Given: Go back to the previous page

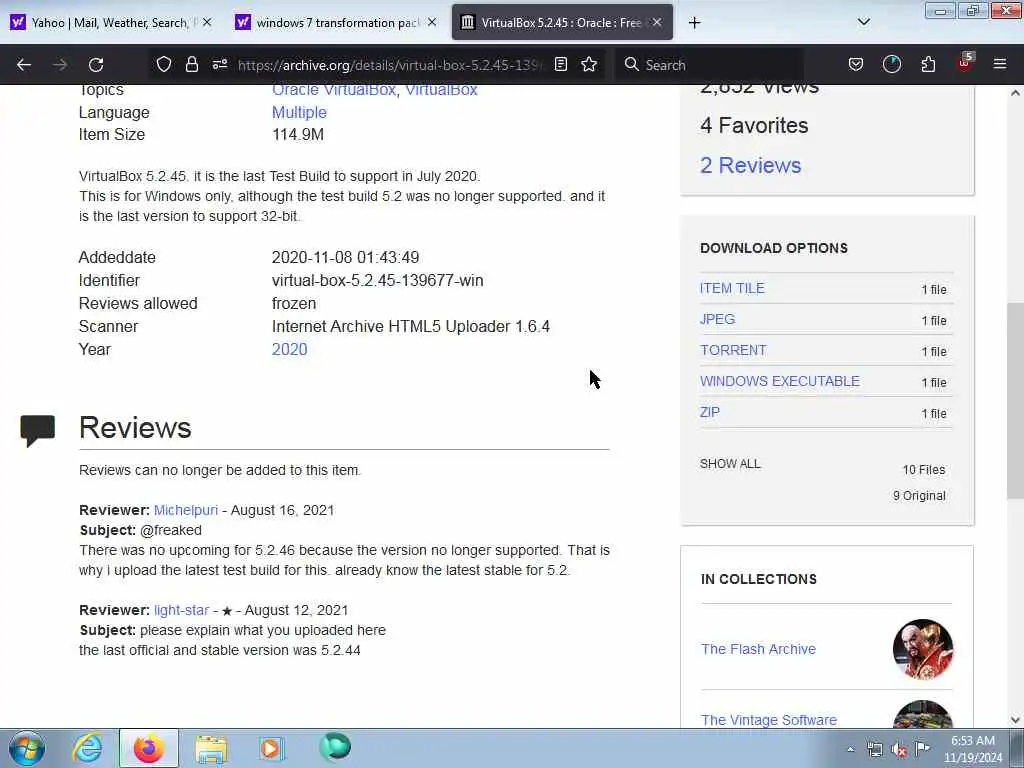Looking at the screenshot, I should 24,65.
